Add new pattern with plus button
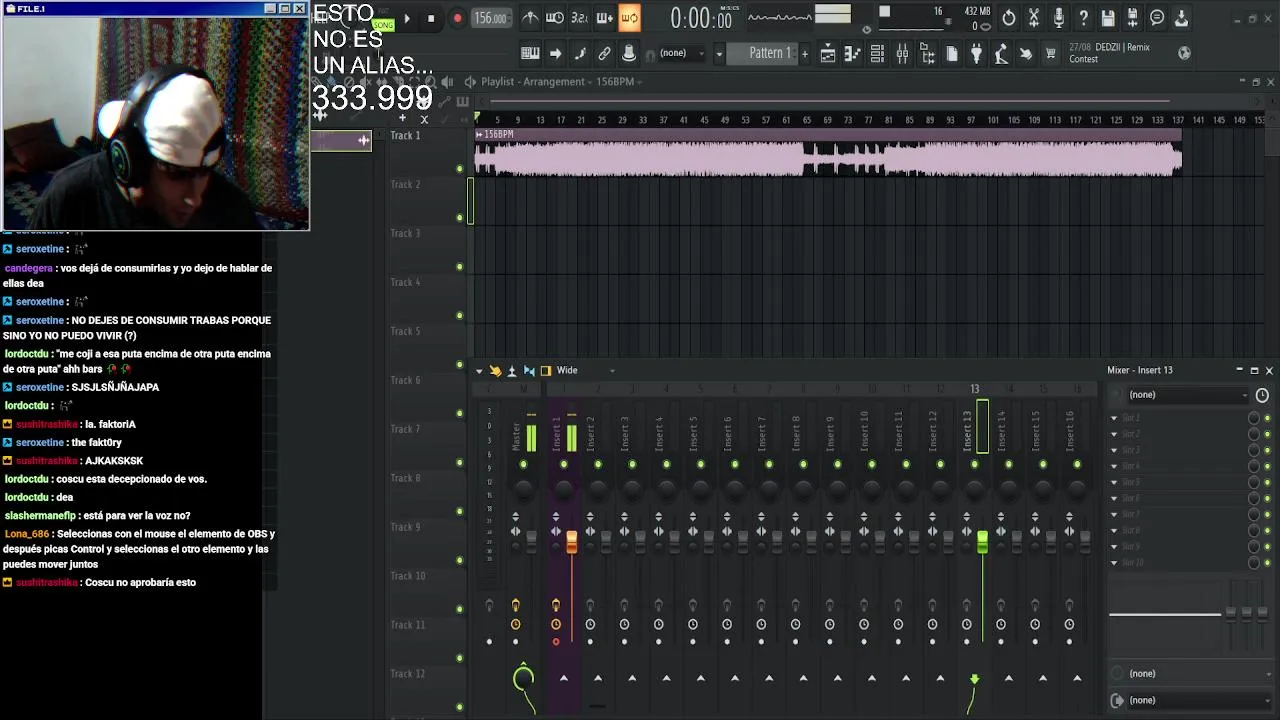 (804, 53)
